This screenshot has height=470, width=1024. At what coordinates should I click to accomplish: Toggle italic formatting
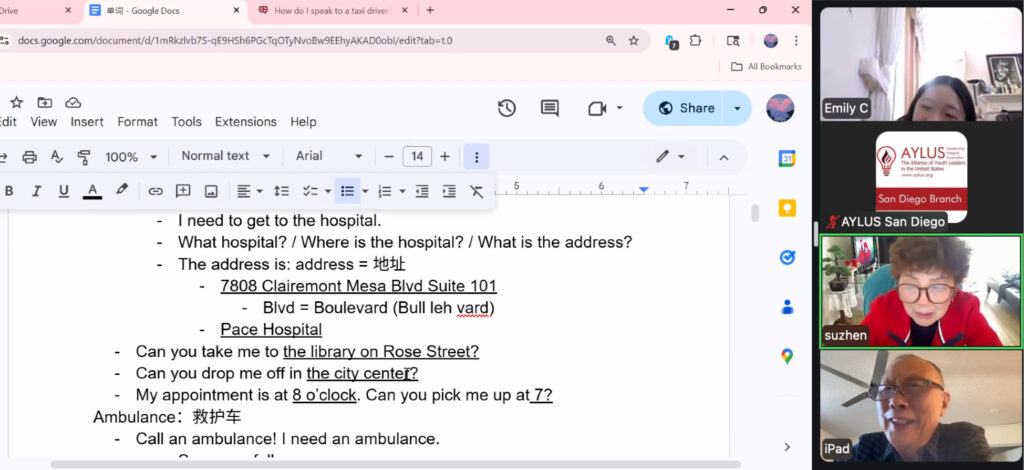[36, 191]
